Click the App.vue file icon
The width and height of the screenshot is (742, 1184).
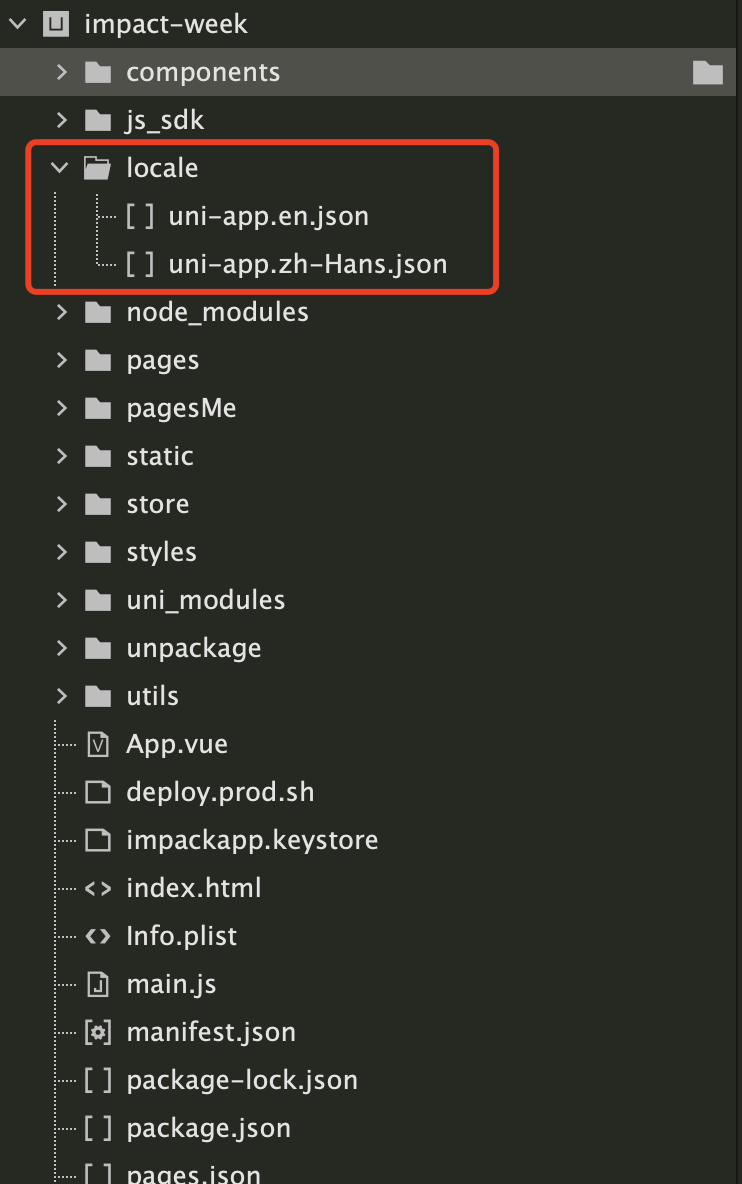(x=98, y=745)
